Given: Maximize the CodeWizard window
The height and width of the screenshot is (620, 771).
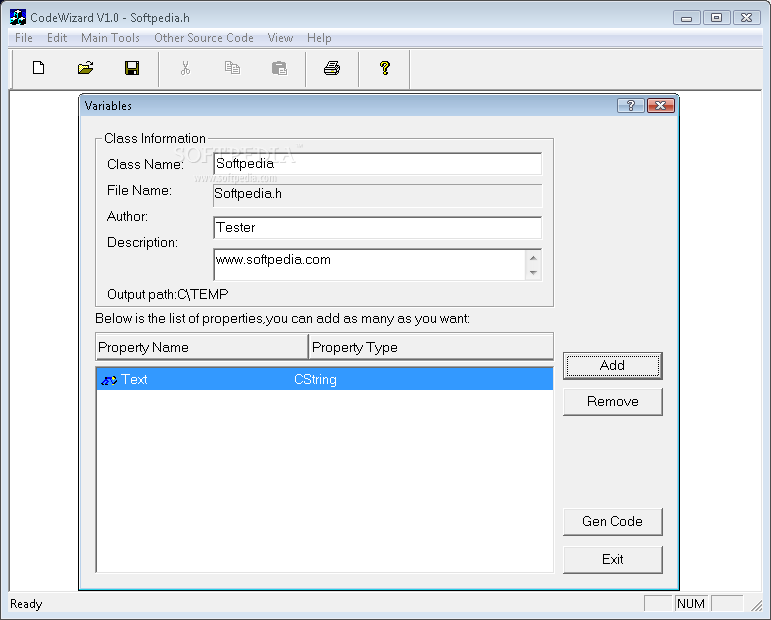Looking at the screenshot, I should coord(716,18).
